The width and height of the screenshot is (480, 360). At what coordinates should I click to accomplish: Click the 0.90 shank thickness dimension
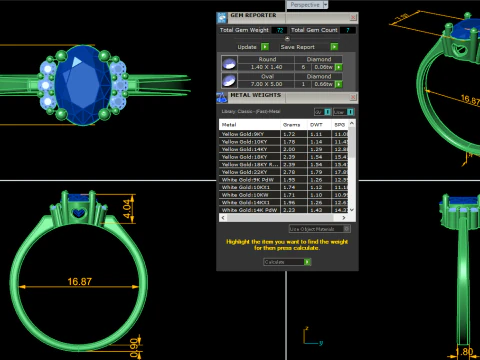133,348
